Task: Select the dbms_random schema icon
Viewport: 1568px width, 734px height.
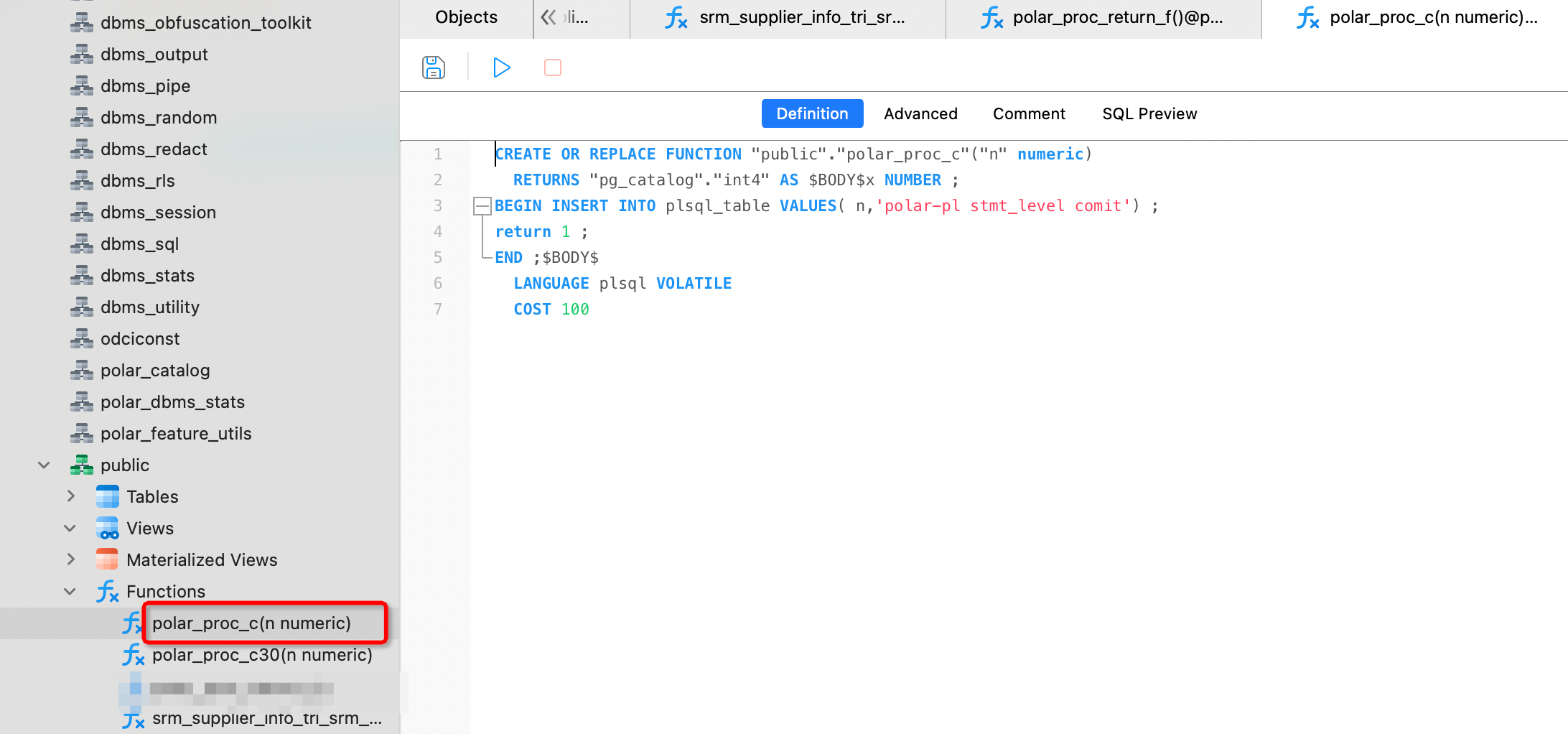Action: pyautogui.click(x=82, y=118)
